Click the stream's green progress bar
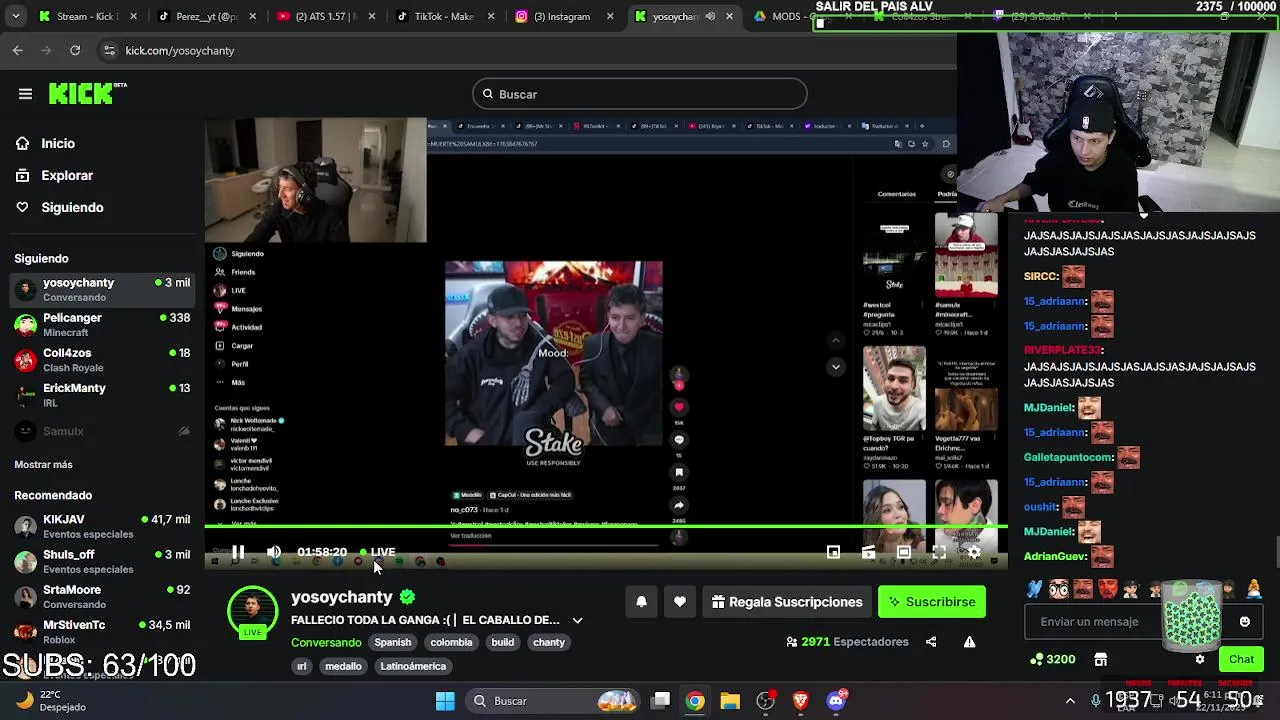This screenshot has height=720, width=1280. point(605,526)
